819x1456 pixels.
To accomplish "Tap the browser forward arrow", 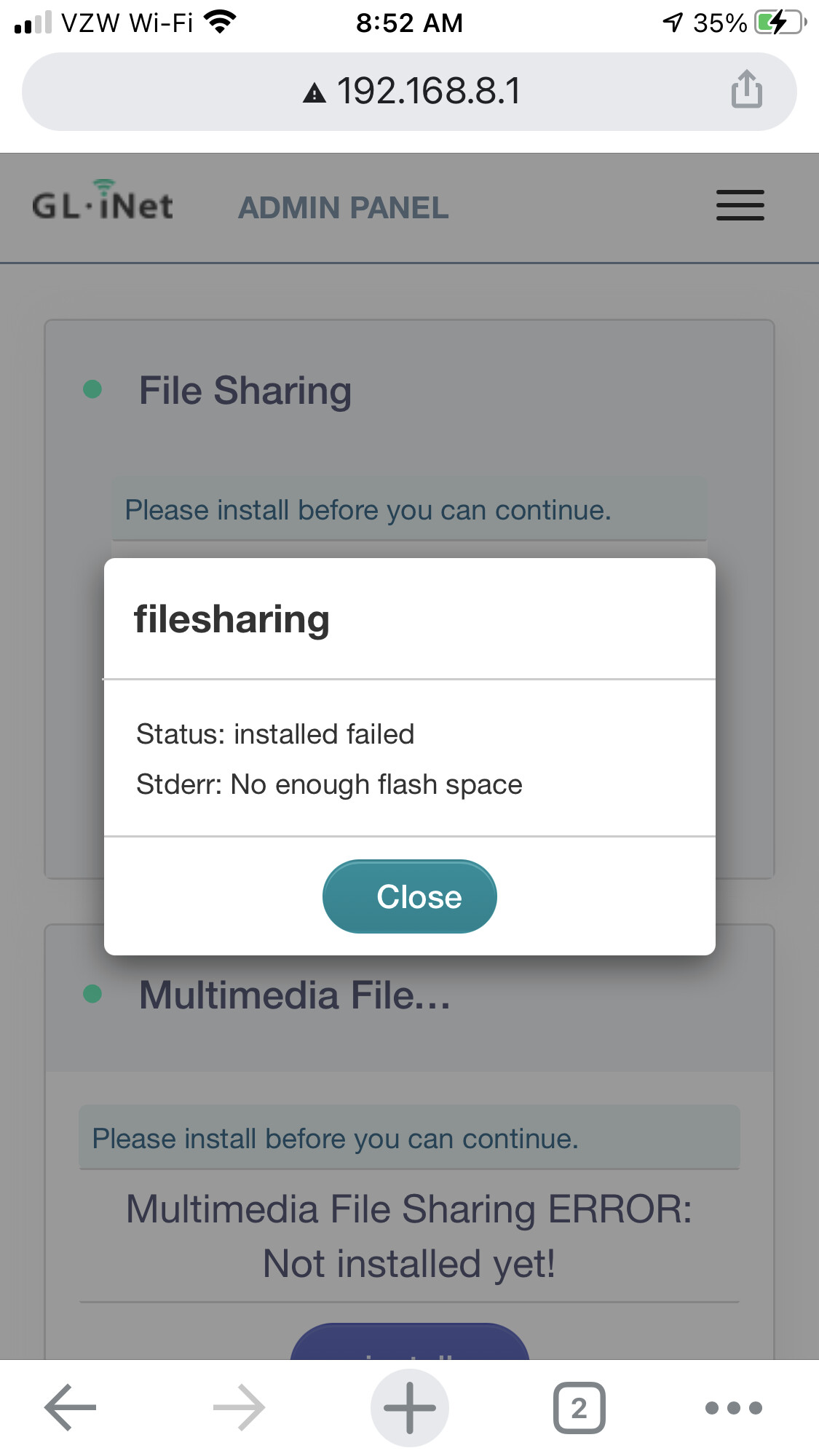I will (239, 1407).
